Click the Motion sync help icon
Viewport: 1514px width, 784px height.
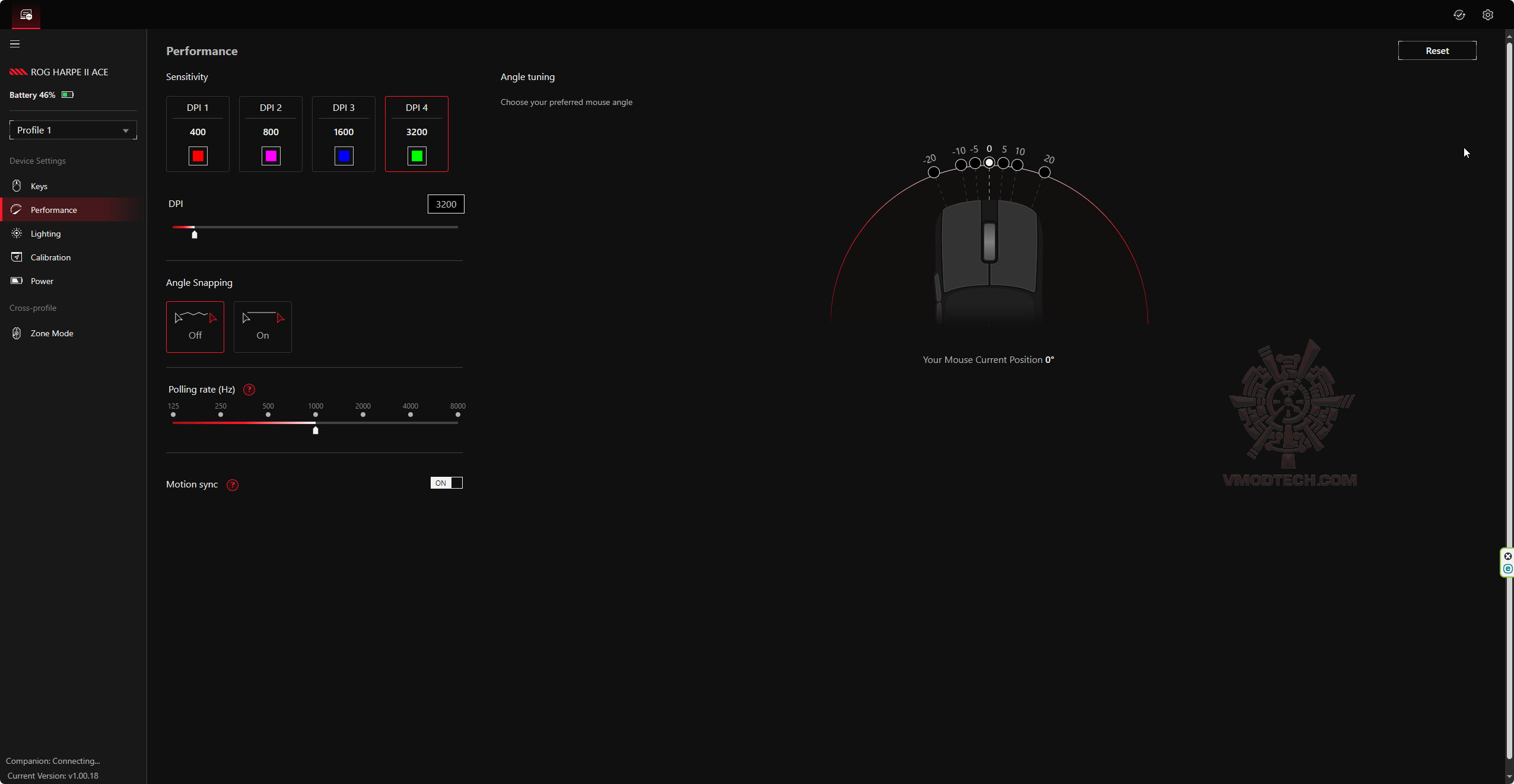coord(233,485)
